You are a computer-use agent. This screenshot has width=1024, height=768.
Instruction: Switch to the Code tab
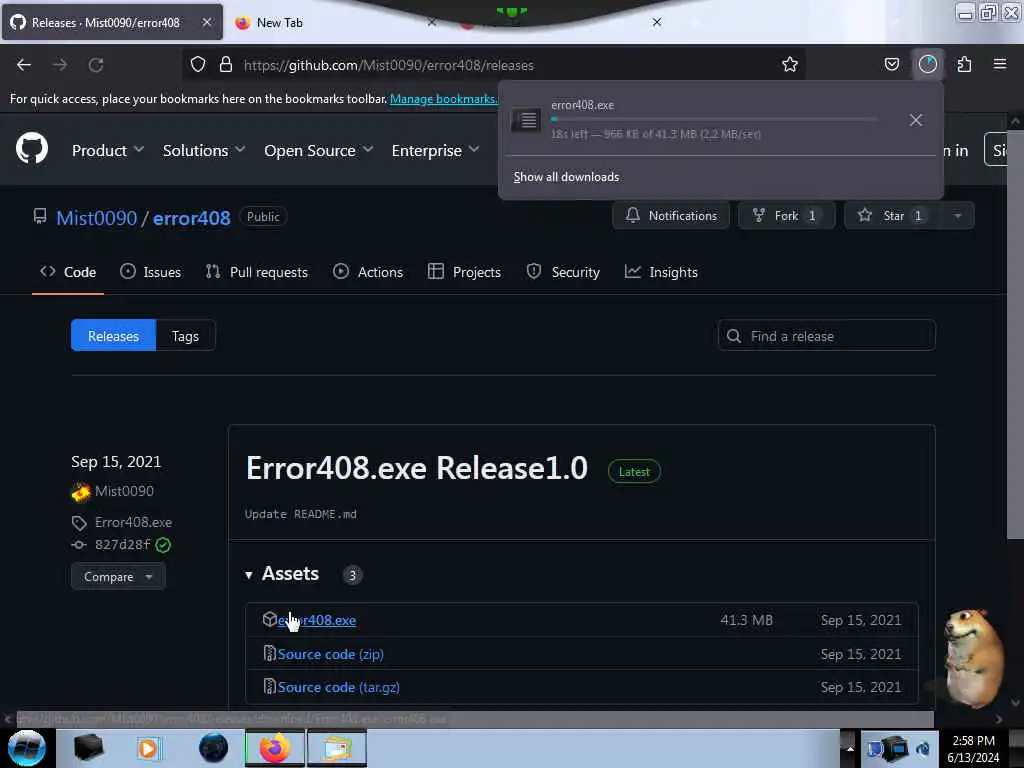(68, 272)
